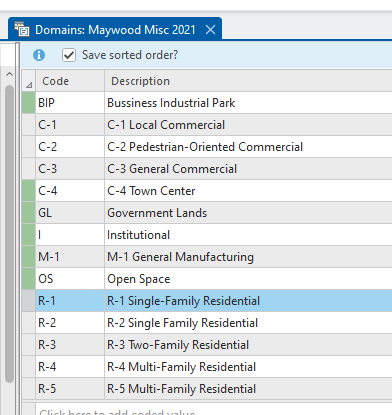This screenshot has height=415, width=392.
Task: Select row header for GL row
Action: click(29, 213)
